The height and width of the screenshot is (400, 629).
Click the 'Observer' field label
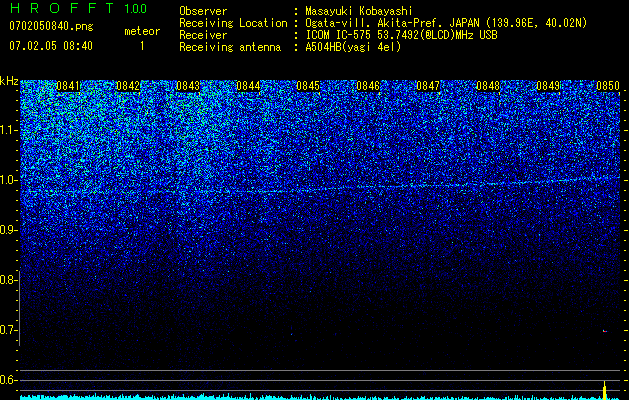click(203, 11)
